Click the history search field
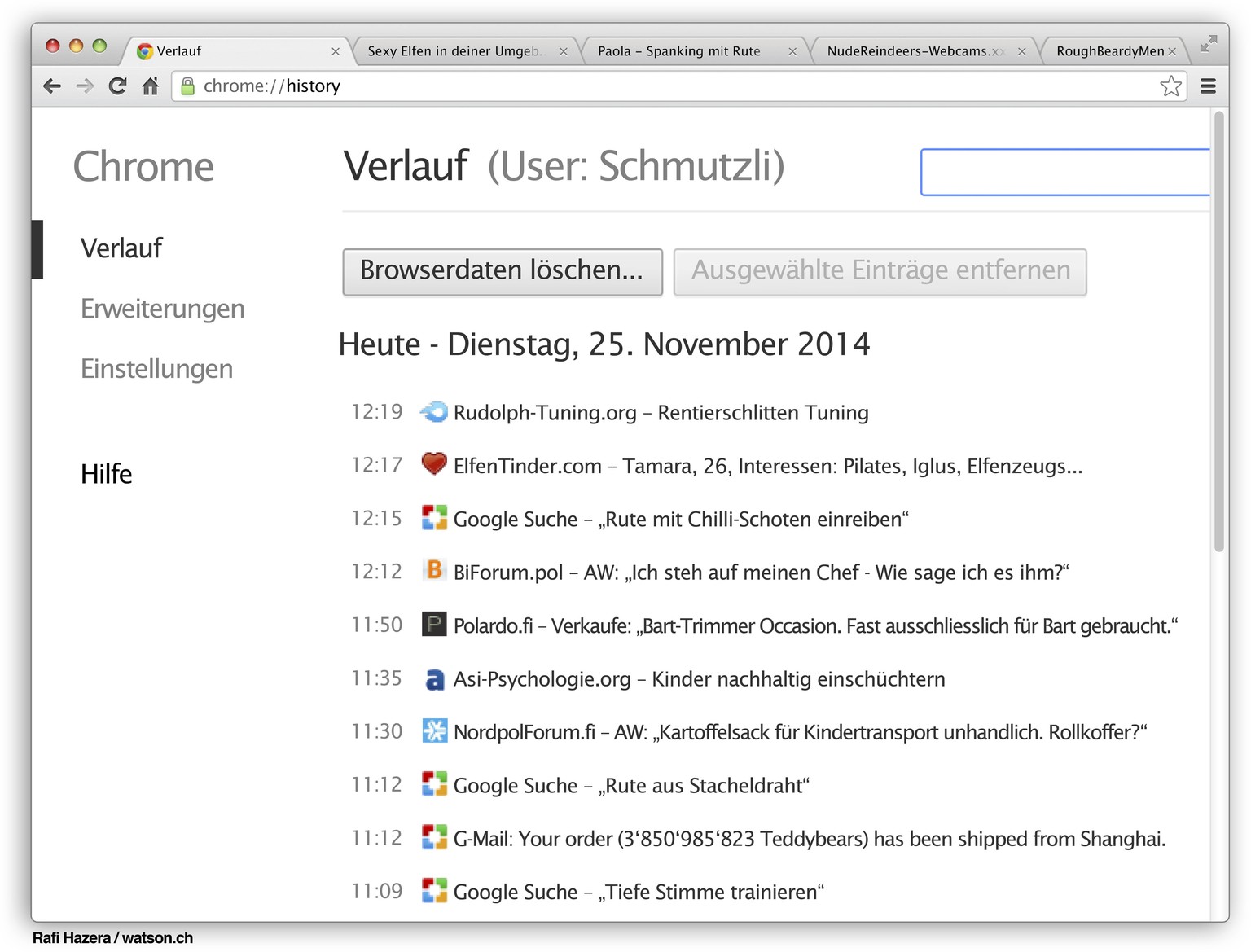Viewport: 1251px width, 952px height. (1064, 172)
